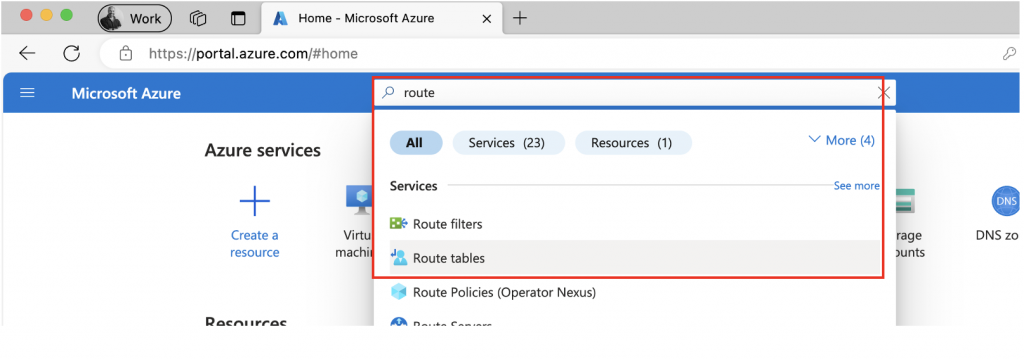1024x360 pixels.
Task: Select the Home - Microsoft Azure tab
Action: pos(383,18)
